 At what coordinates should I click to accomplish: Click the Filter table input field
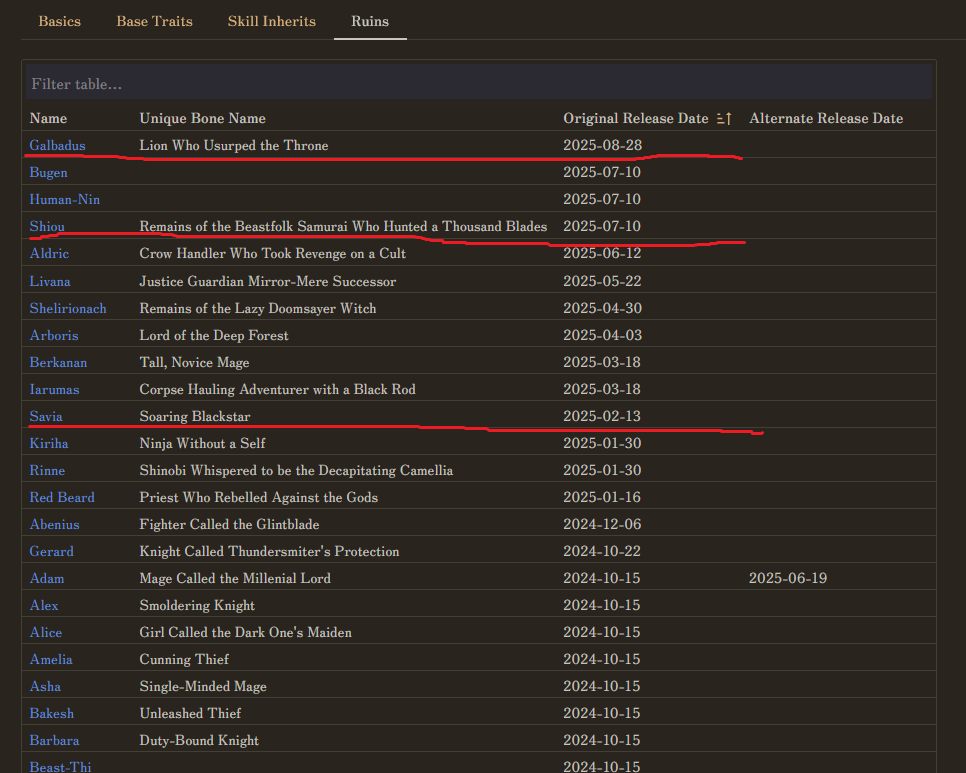click(478, 84)
